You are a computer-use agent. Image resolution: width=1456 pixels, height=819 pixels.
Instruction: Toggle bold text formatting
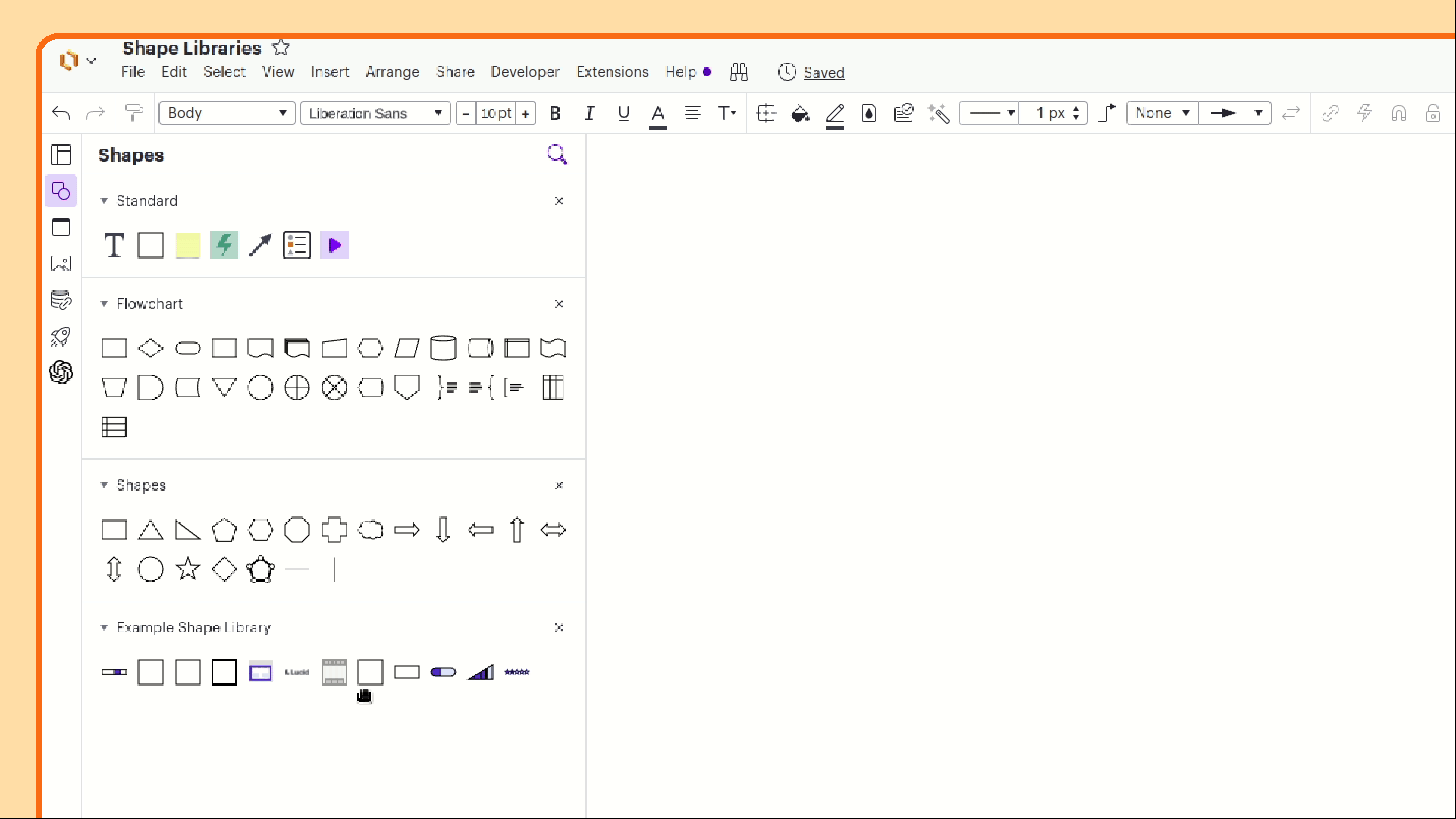pos(555,114)
